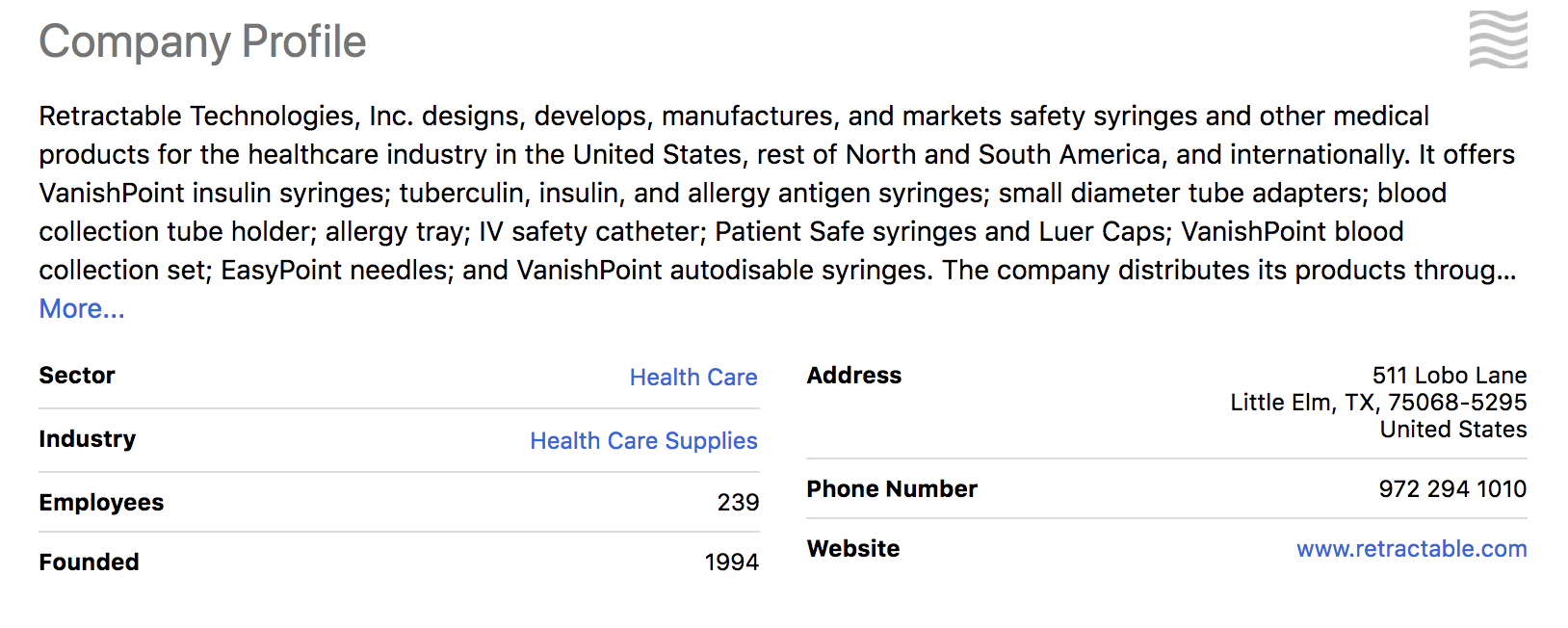Select the Industry row label
The image size is (1568, 628).
[88, 439]
